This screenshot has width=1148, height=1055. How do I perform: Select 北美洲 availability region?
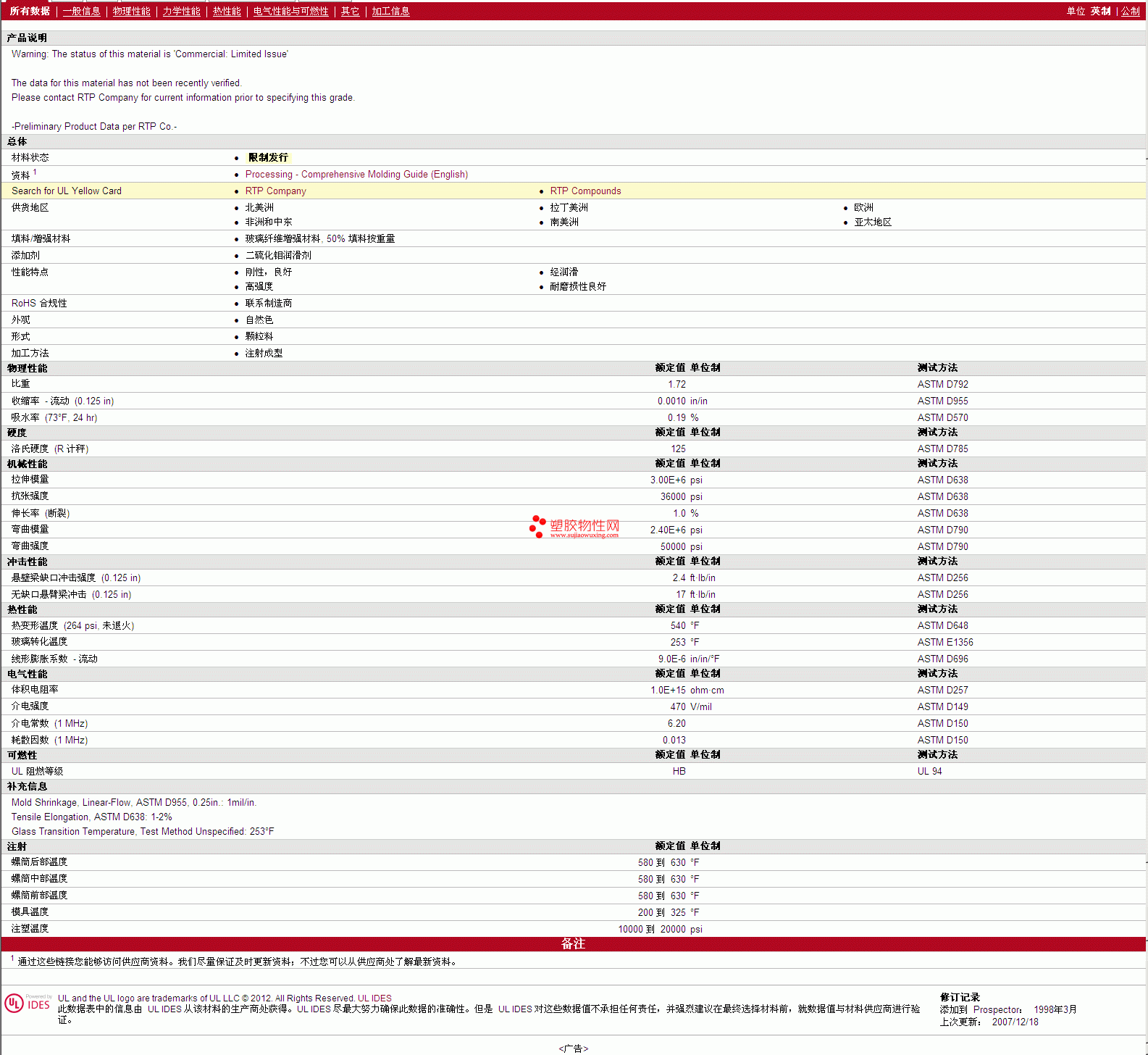(259, 207)
